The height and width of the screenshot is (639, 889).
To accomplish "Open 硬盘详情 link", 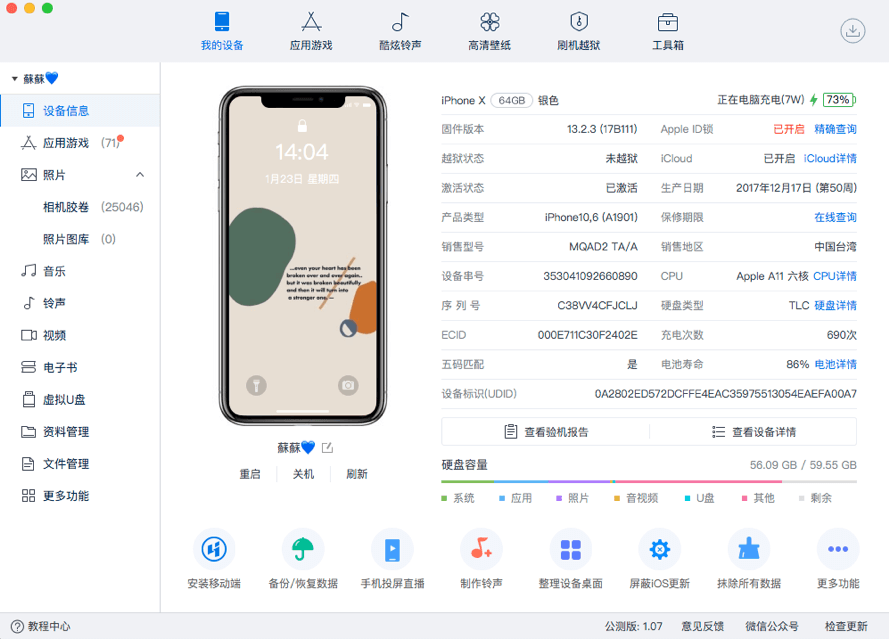I will 835,306.
